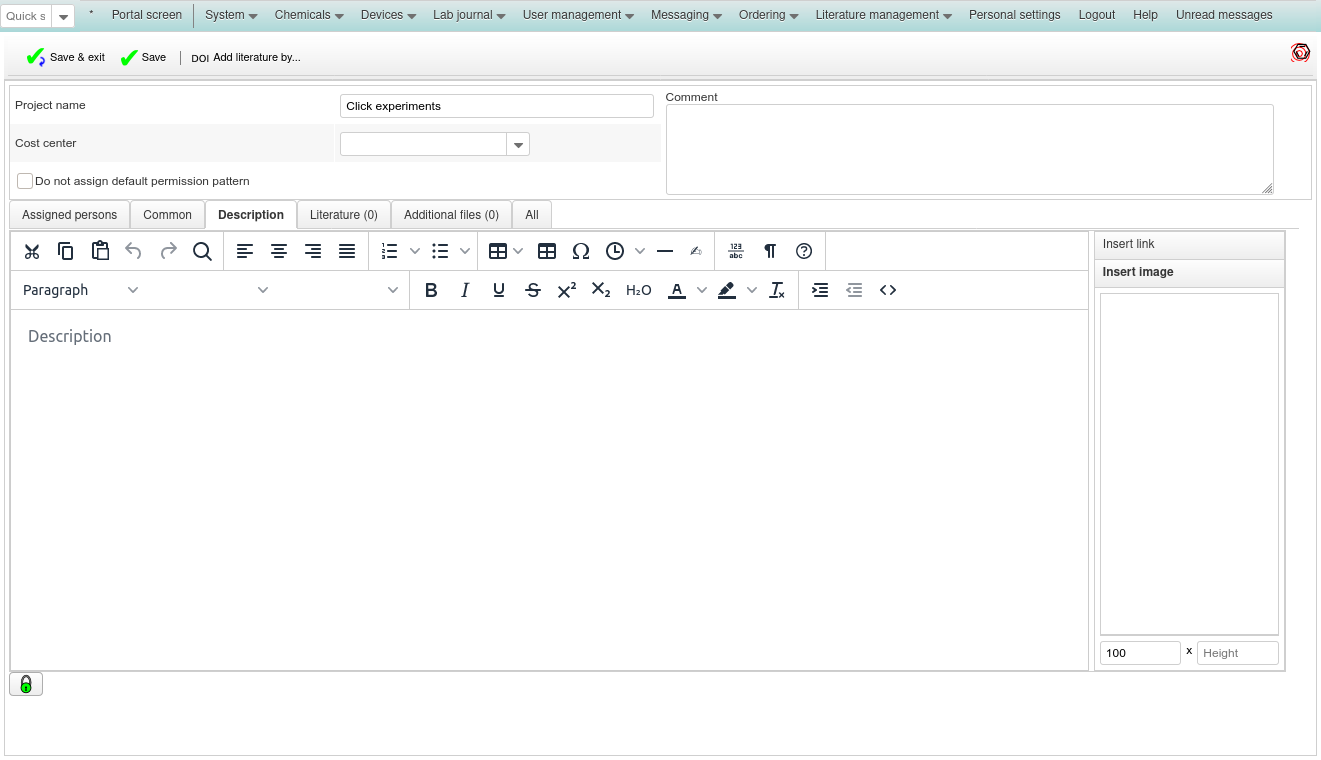Click the green padlock lock icon
The image size is (1321, 760).
coord(26,684)
